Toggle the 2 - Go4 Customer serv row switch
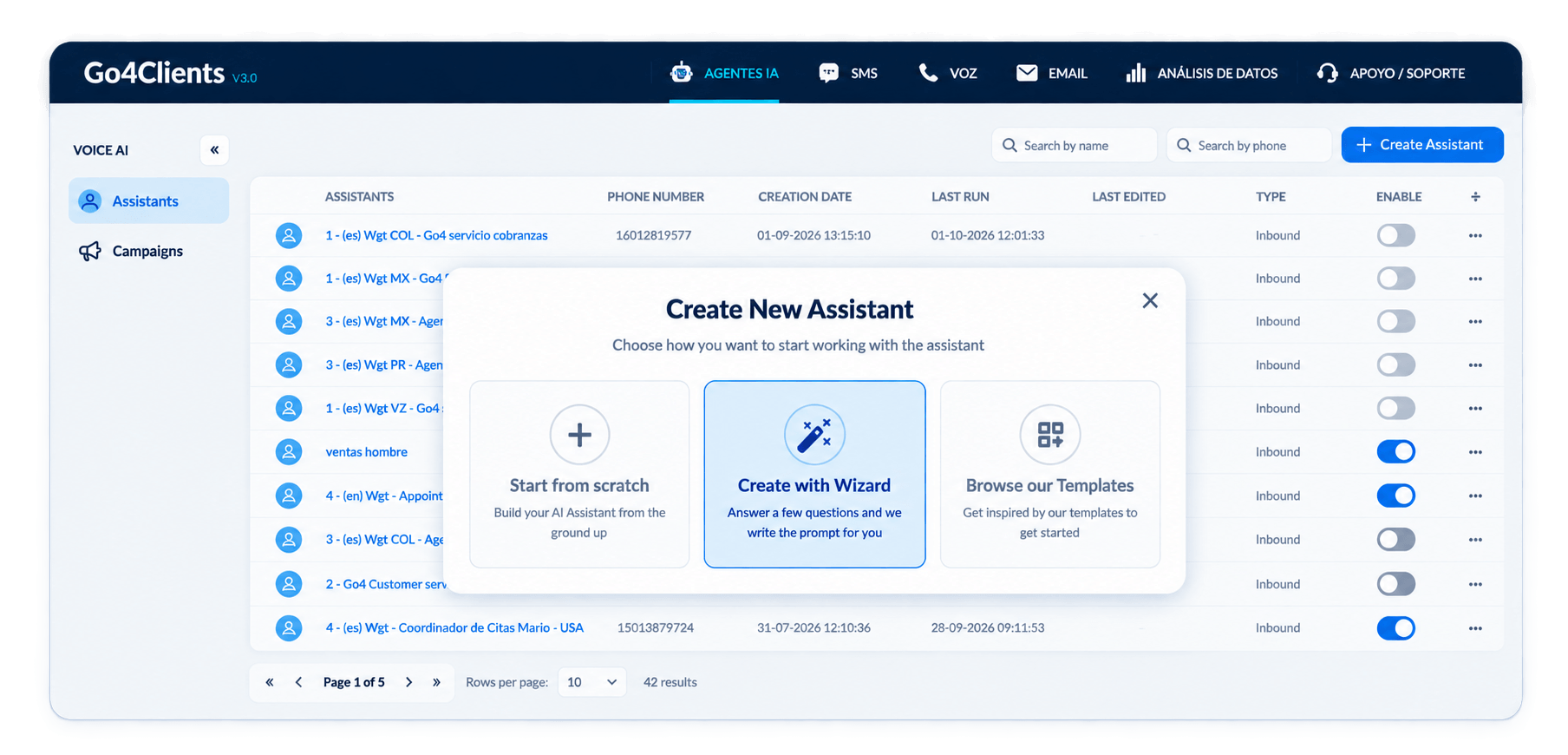Image resolution: width=1568 pixels, height=755 pixels. (1396, 584)
